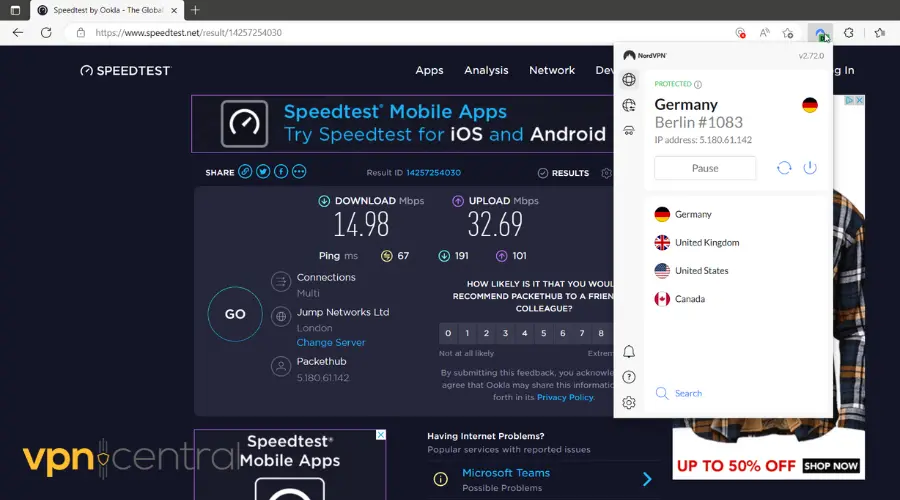Open tracking prevention icon in address bar
The width and height of the screenshot is (900, 500).
[740, 33]
